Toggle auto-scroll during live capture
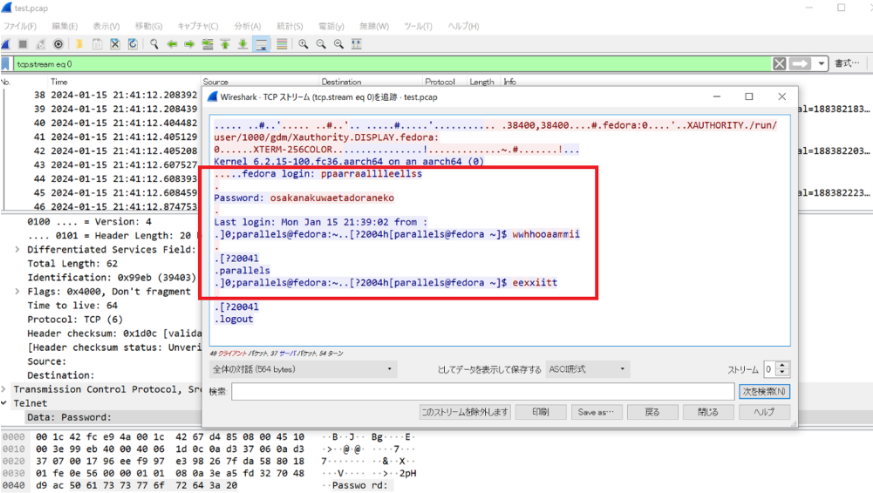This screenshot has height=493, width=873. coord(261,44)
